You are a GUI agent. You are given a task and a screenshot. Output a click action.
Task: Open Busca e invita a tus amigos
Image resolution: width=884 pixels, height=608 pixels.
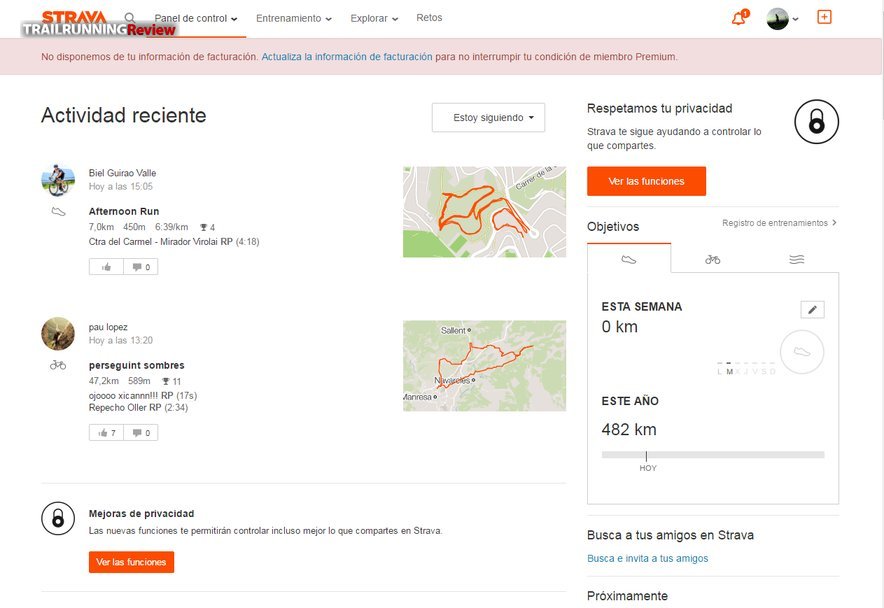647,558
